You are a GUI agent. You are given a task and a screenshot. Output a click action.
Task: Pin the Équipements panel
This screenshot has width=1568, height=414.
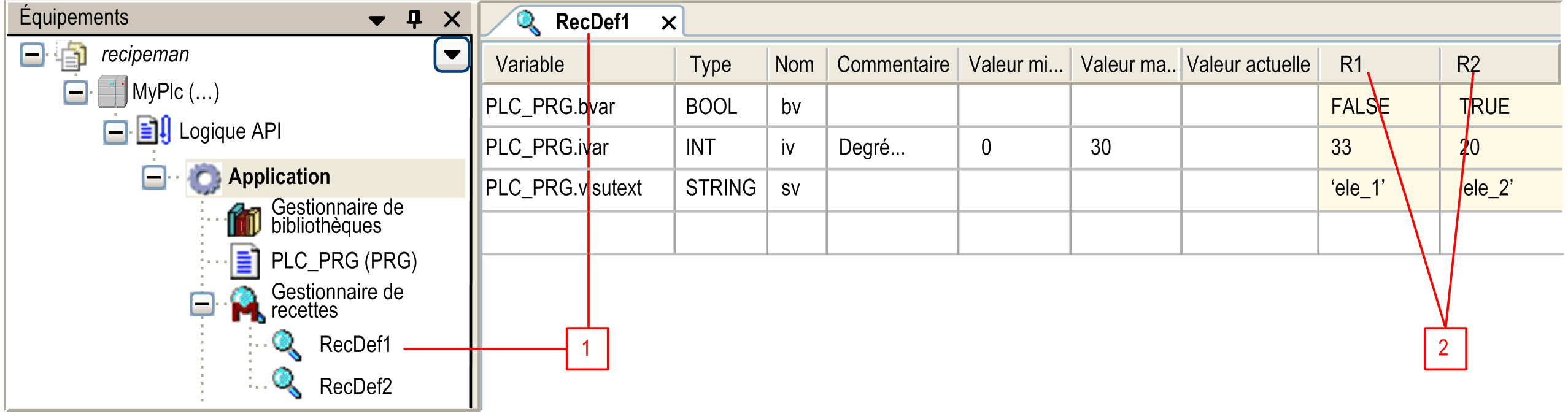point(414,19)
